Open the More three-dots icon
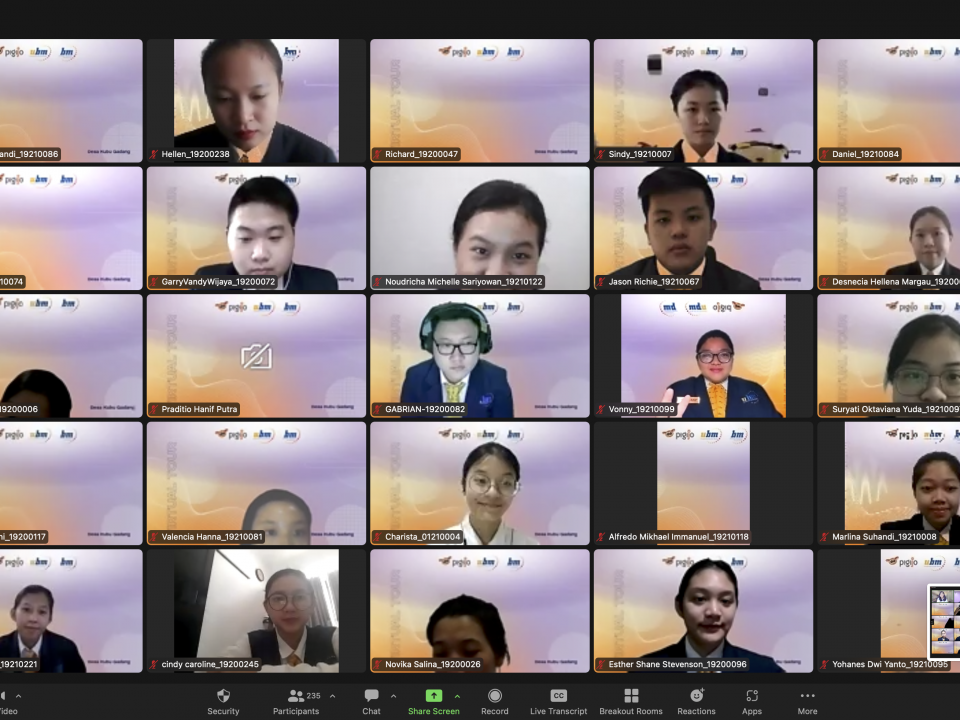The width and height of the screenshot is (960, 720). pos(808,696)
